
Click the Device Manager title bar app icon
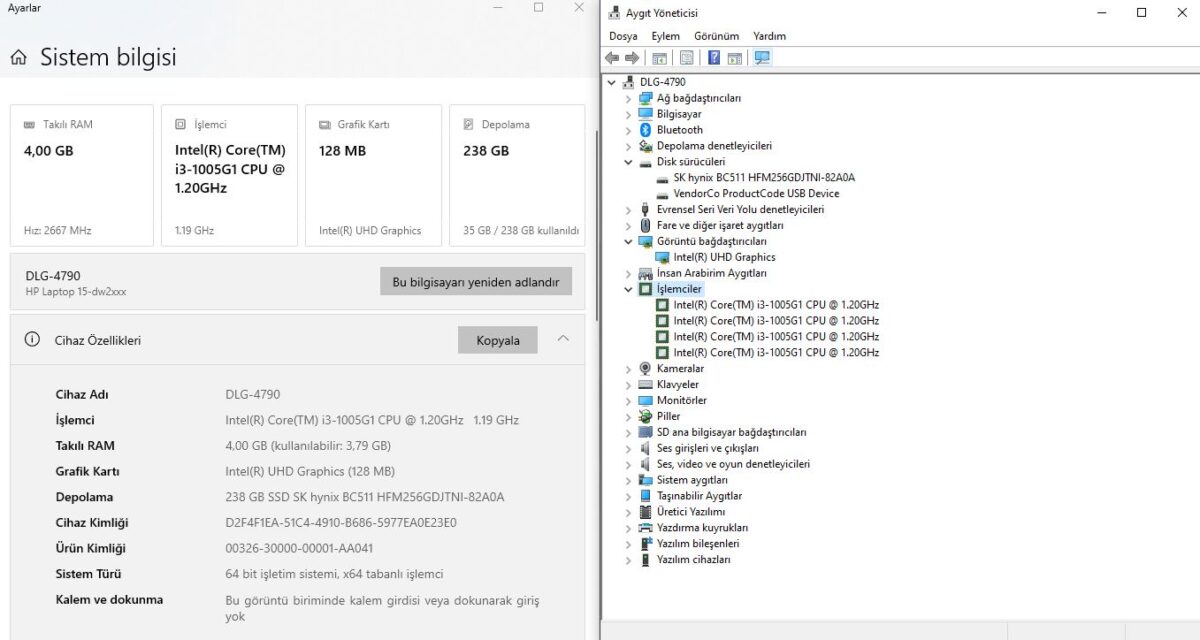[615, 13]
